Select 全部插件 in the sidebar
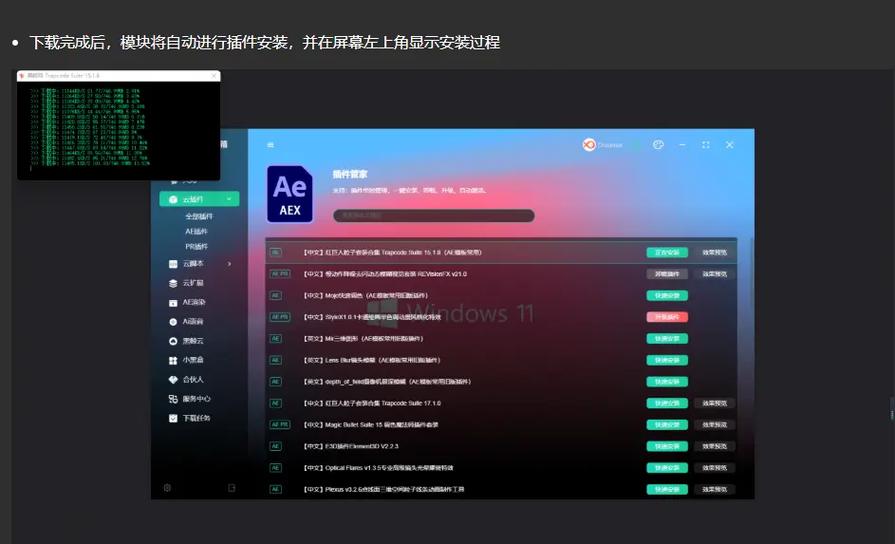 (x=199, y=216)
